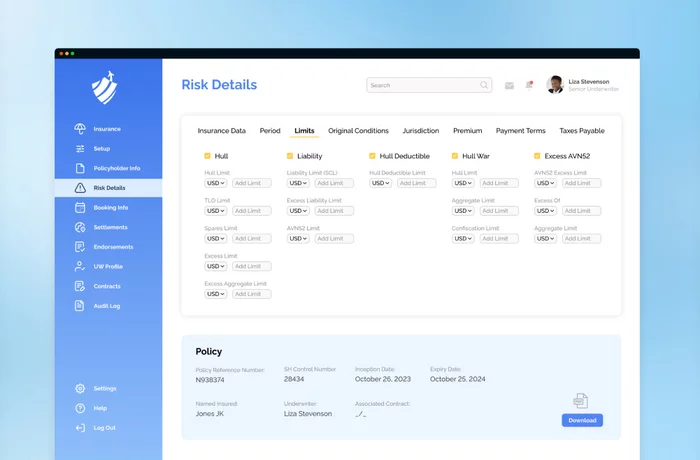Click the Search input field
Image resolution: width=700 pixels, height=460 pixels.
[x=423, y=86]
